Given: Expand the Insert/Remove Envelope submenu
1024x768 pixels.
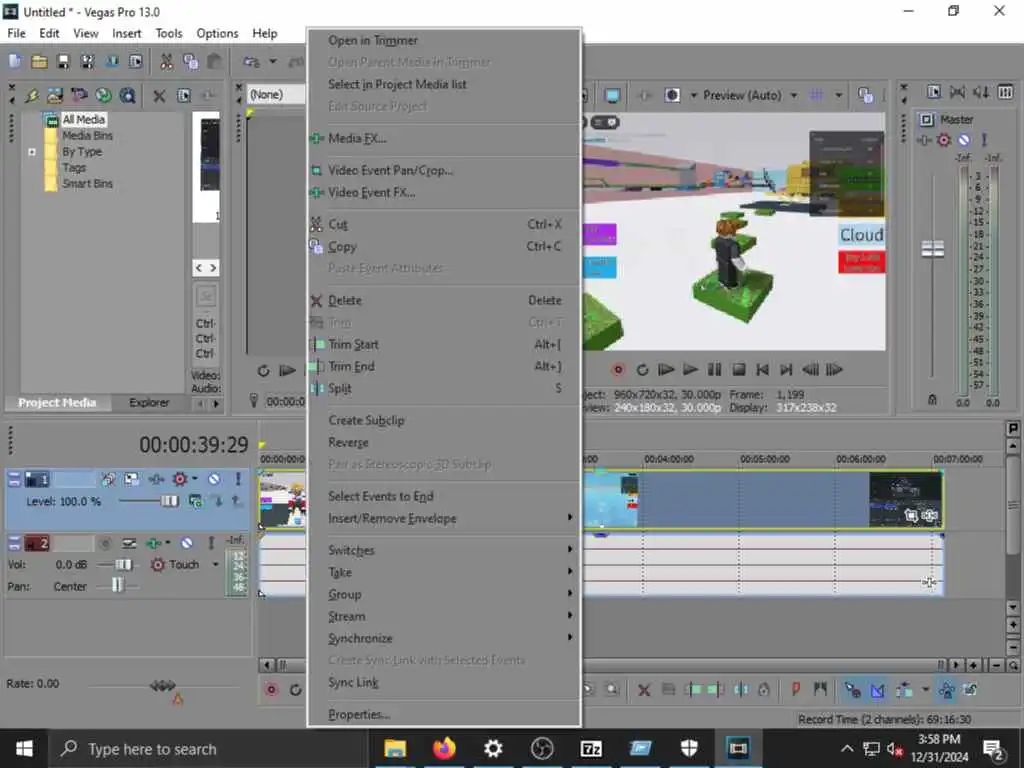Looking at the screenshot, I should 444,519.
